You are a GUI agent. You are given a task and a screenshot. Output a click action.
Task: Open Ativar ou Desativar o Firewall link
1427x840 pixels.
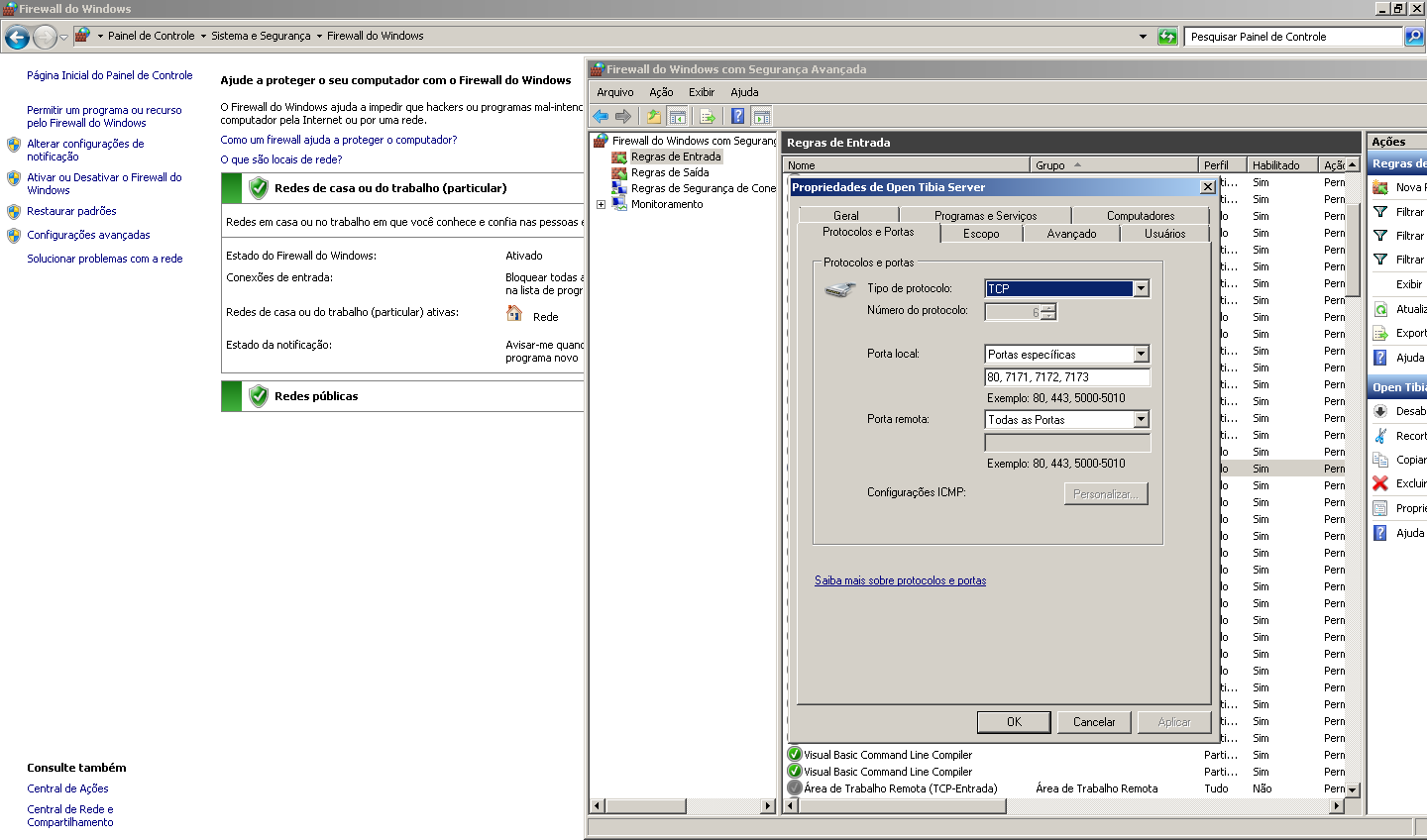click(x=104, y=183)
